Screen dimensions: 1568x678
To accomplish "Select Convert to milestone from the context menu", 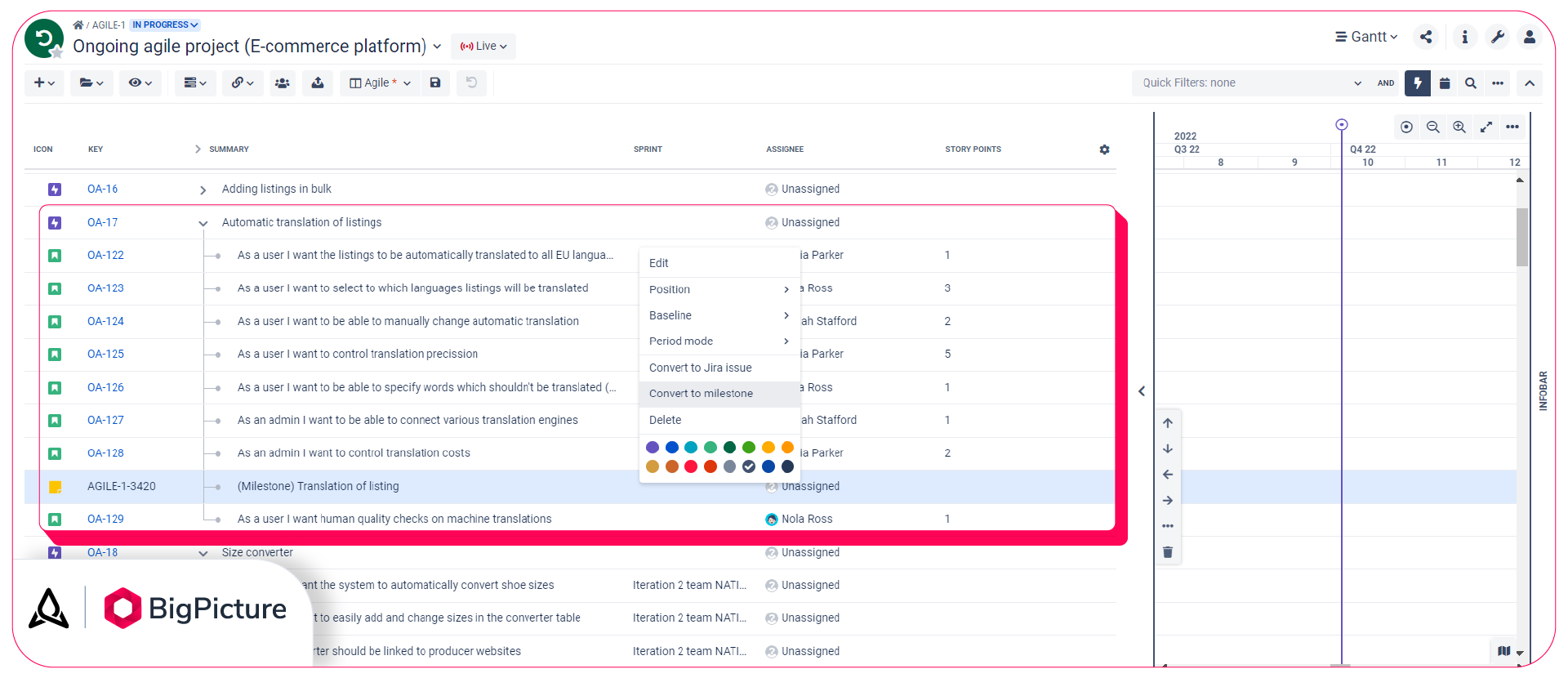I will [701, 394].
